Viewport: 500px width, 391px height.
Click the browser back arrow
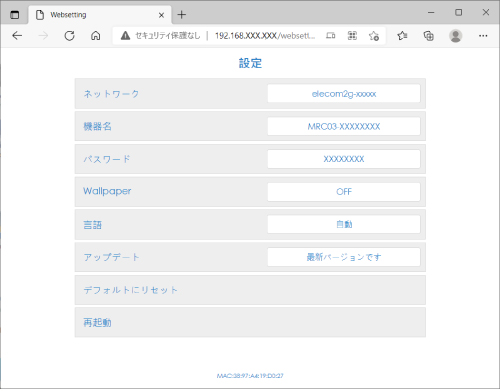coord(17,35)
